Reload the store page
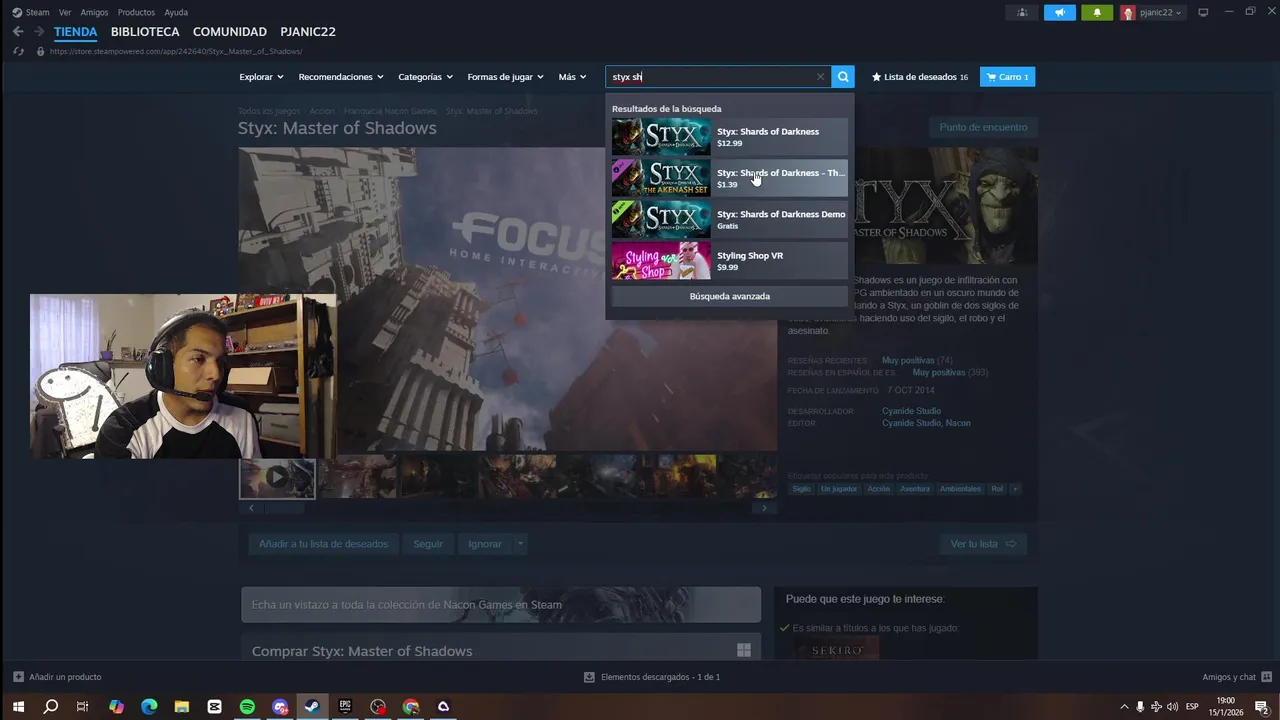 18,51
